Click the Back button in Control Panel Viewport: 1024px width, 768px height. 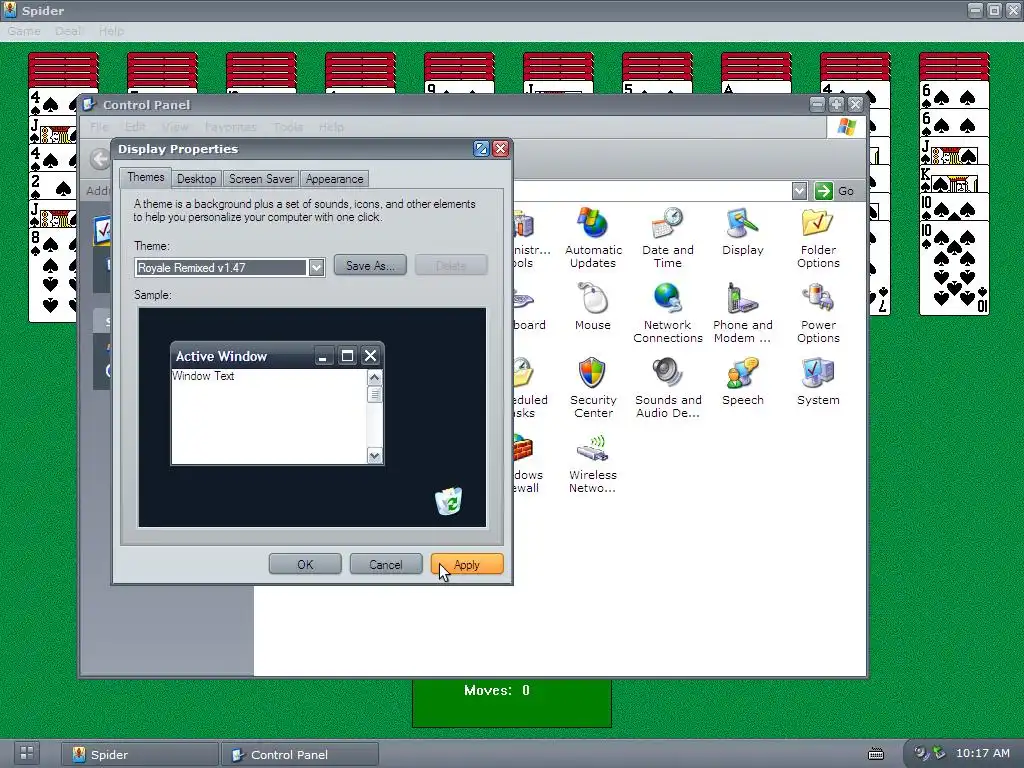[x=100, y=159]
